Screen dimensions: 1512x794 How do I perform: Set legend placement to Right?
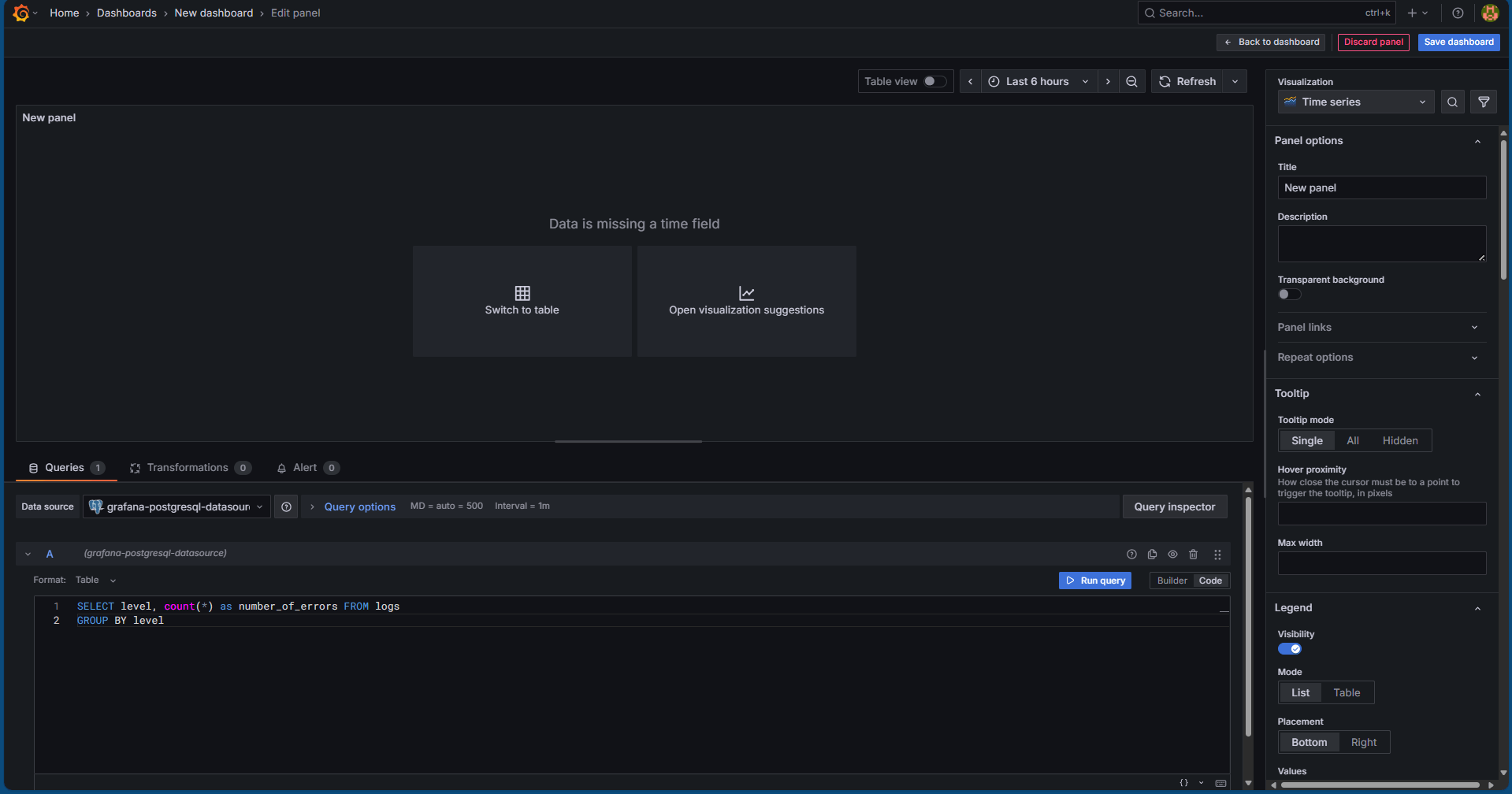pyautogui.click(x=1363, y=742)
